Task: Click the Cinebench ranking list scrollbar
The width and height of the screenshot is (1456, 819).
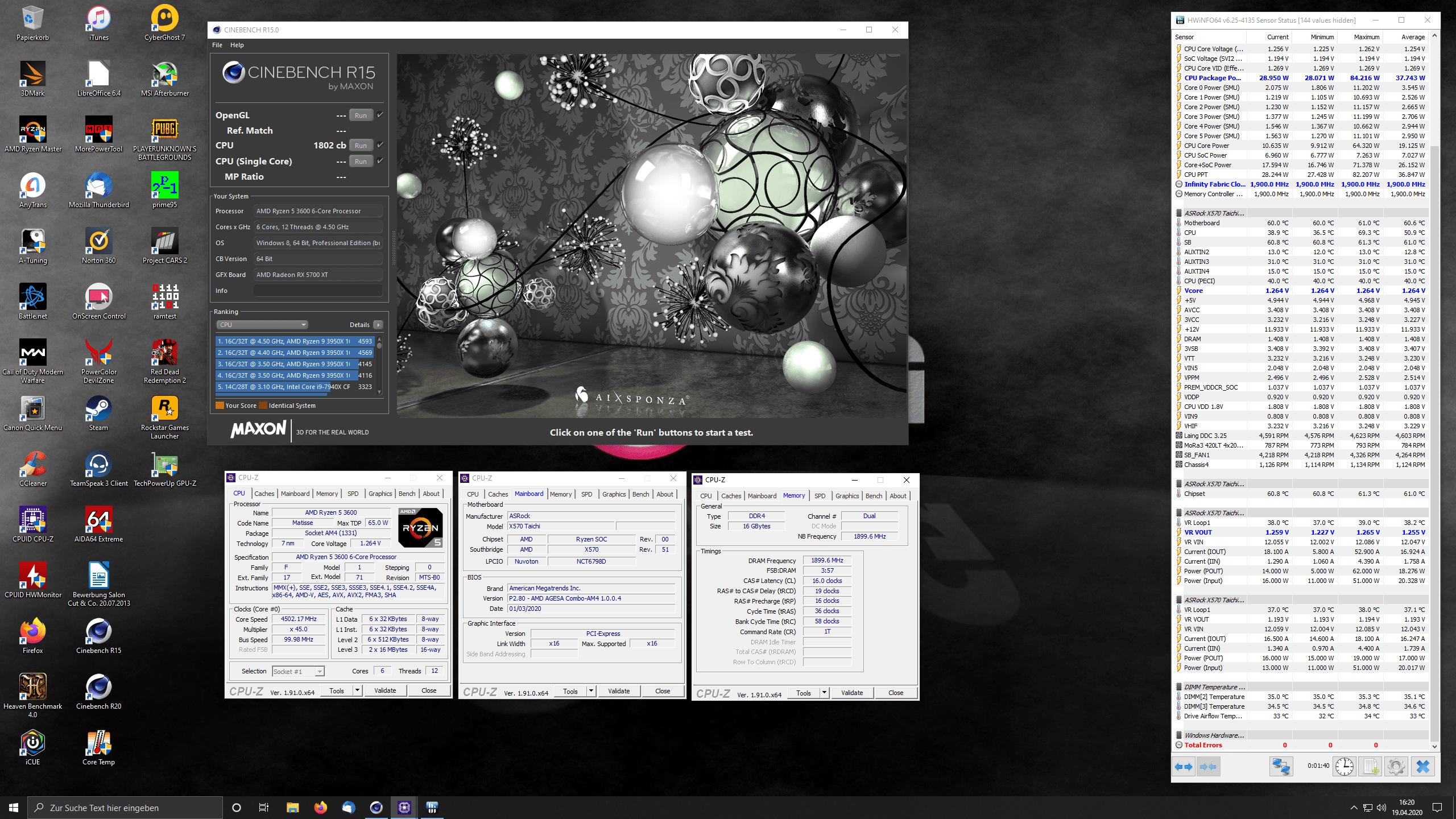Action: (379, 365)
